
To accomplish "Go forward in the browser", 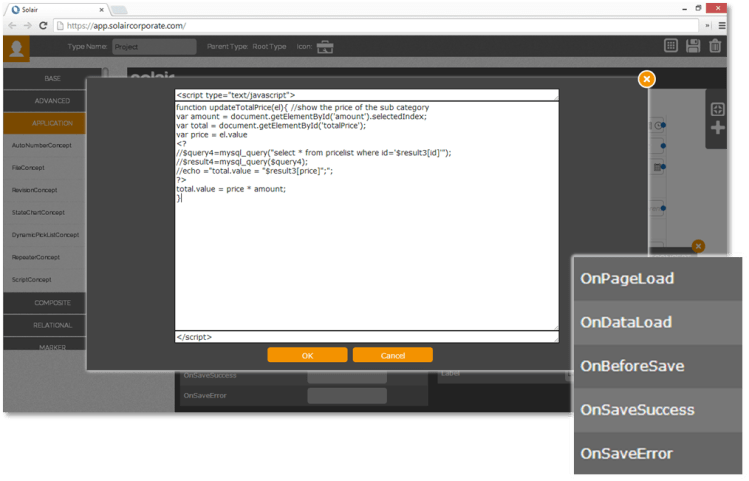I will [x=28, y=26].
